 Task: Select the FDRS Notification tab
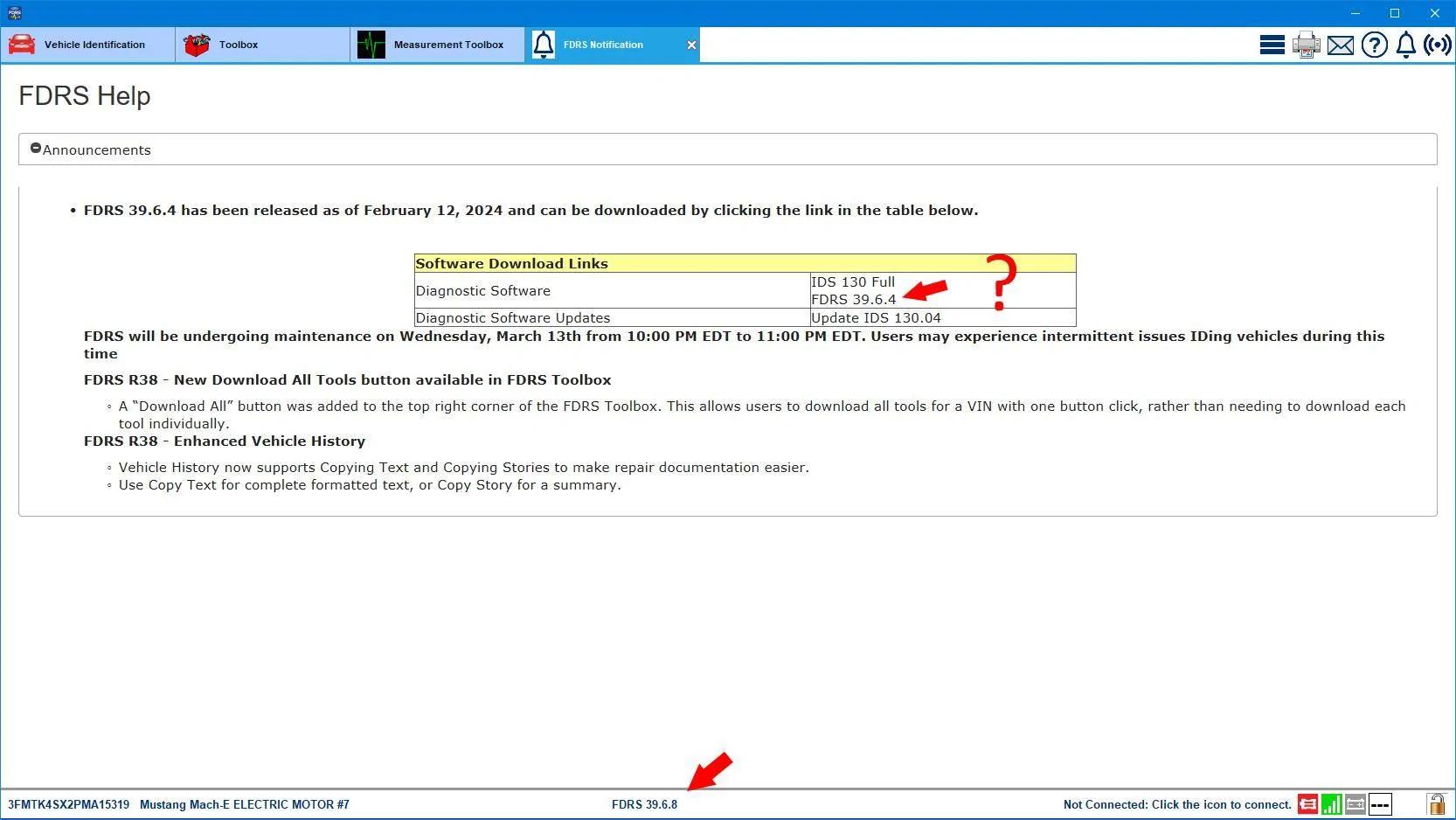(x=612, y=45)
